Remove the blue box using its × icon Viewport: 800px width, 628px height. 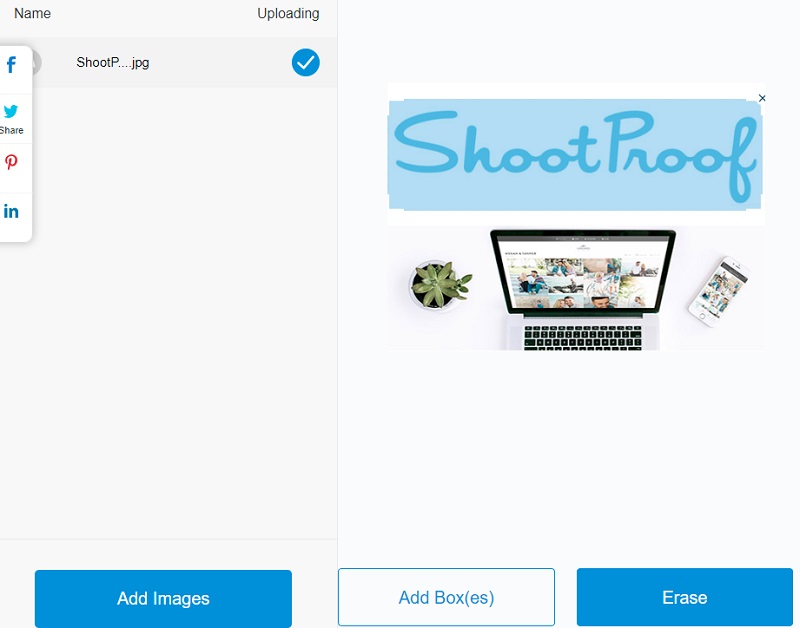762,98
